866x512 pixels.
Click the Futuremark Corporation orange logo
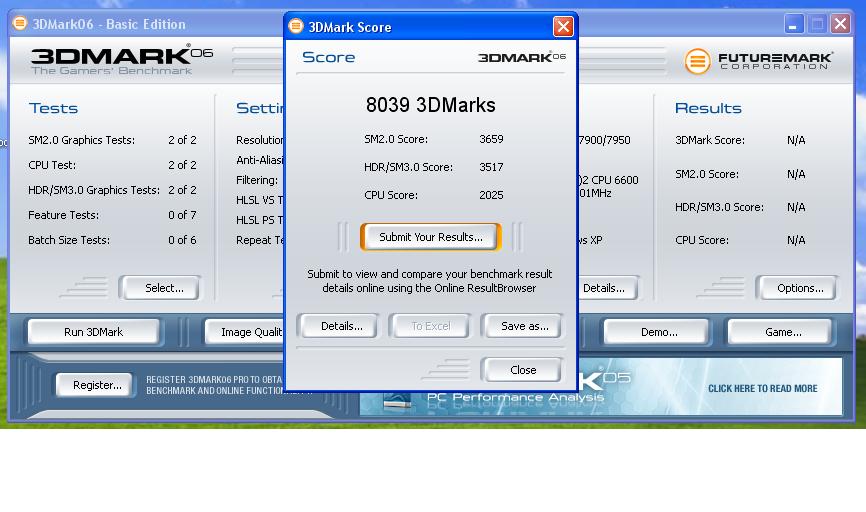coord(698,61)
